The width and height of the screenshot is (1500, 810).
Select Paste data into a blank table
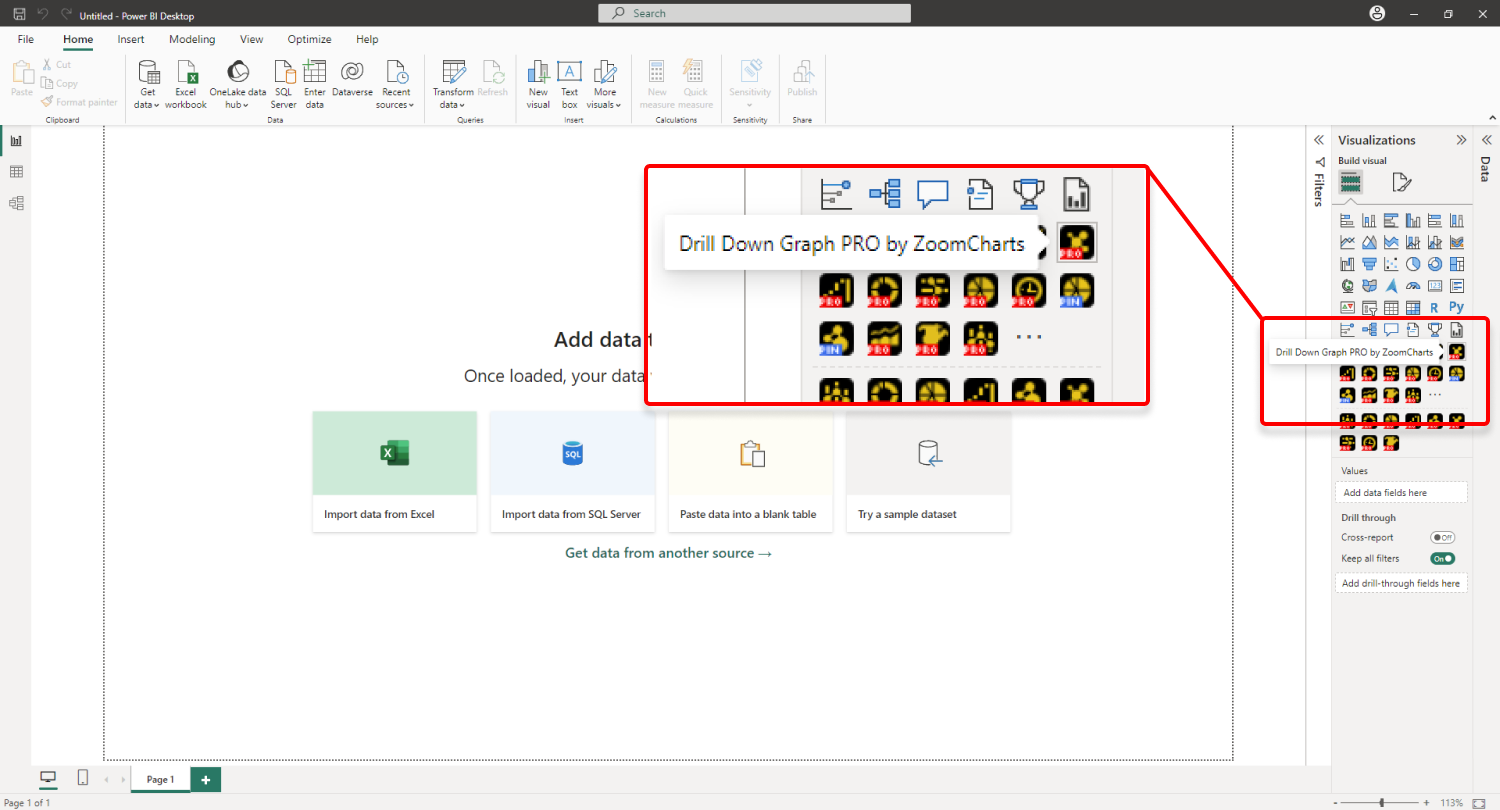(x=750, y=471)
